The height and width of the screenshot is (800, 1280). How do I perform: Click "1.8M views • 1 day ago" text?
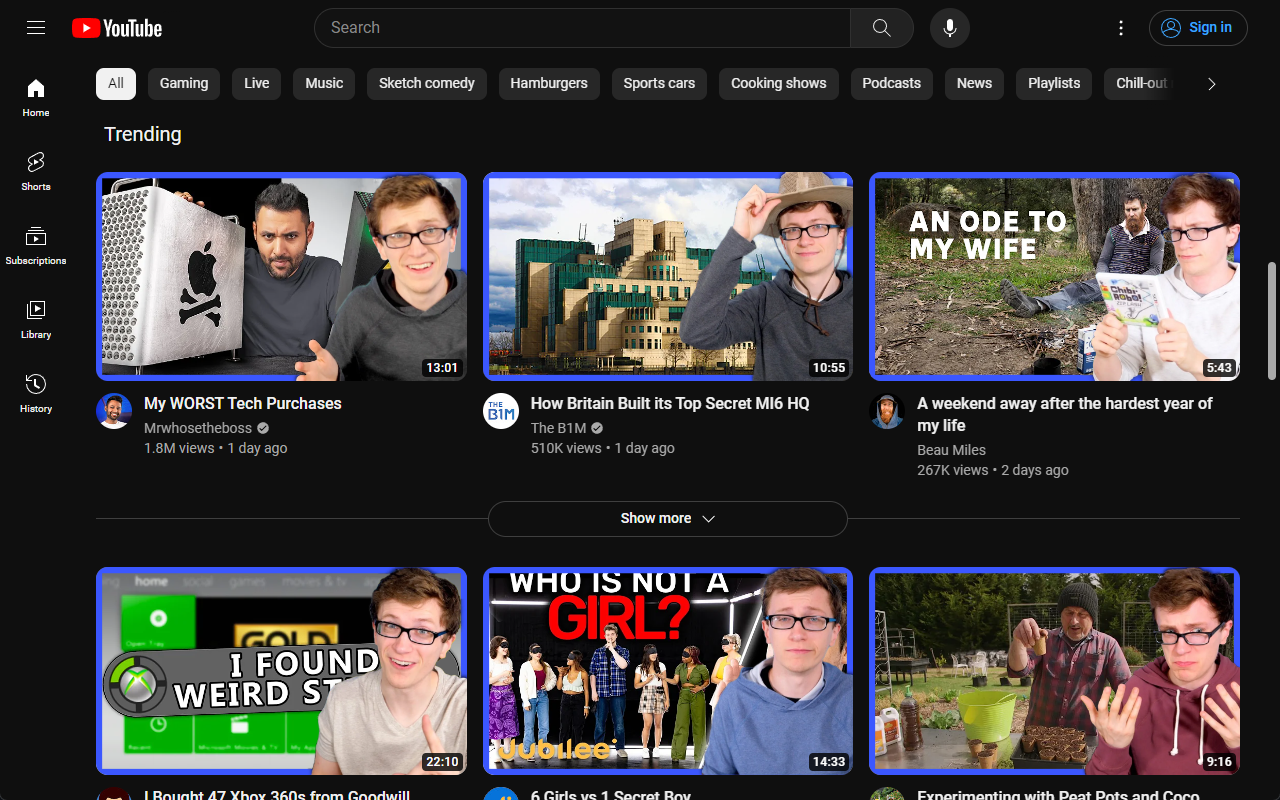(216, 449)
